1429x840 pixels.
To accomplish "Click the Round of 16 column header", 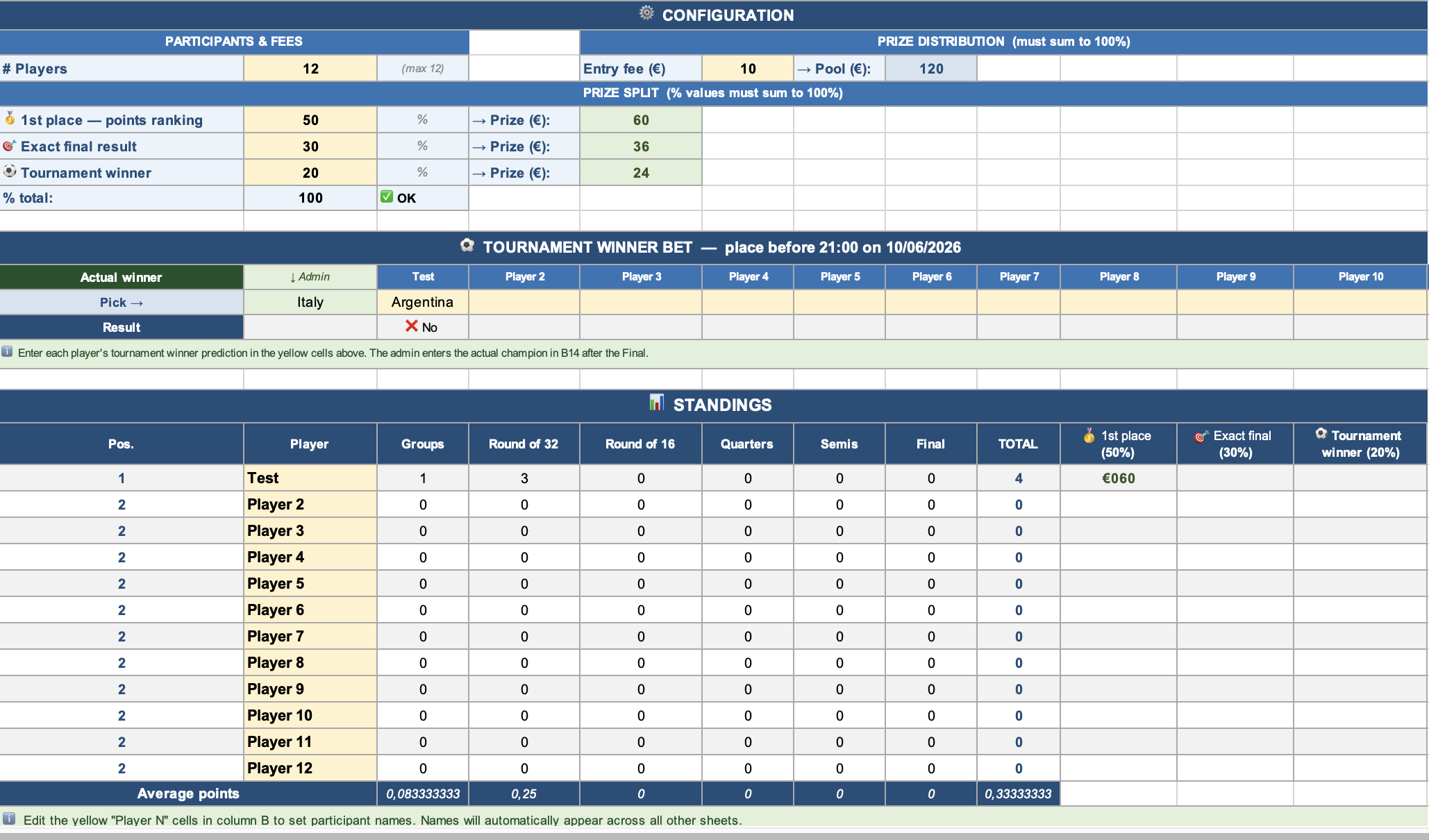I will [x=641, y=444].
